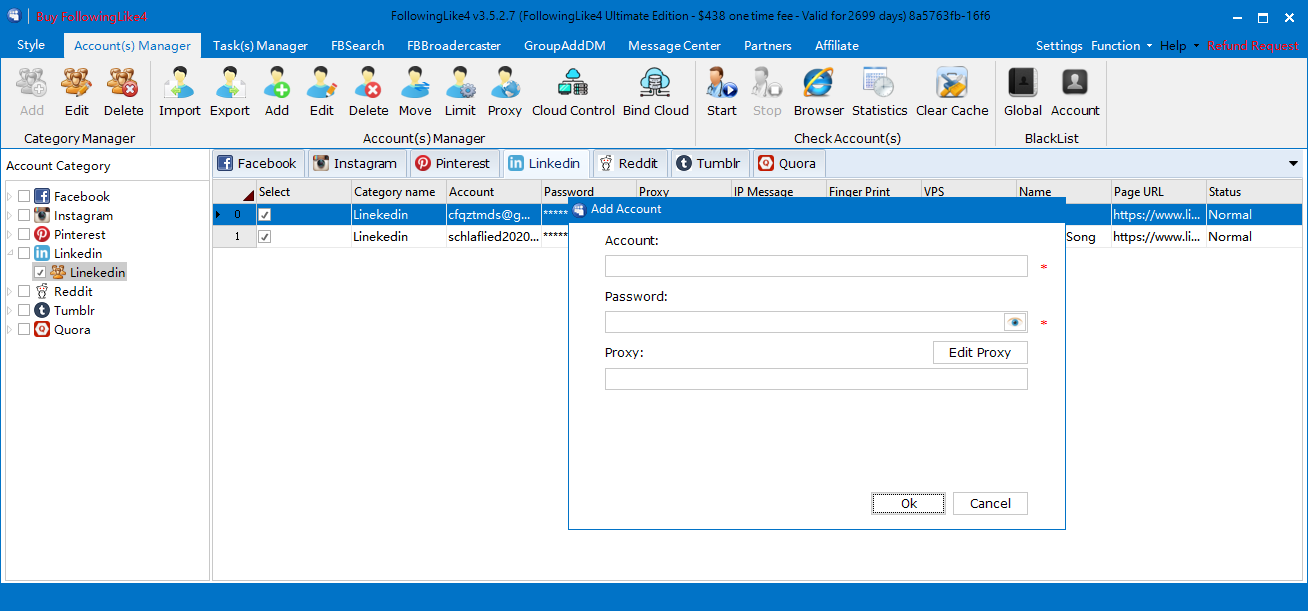Viewport: 1308px width, 611px height.
Task: Uncheck Select box for schlaflied2020 account row
Action: click(x=265, y=237)
